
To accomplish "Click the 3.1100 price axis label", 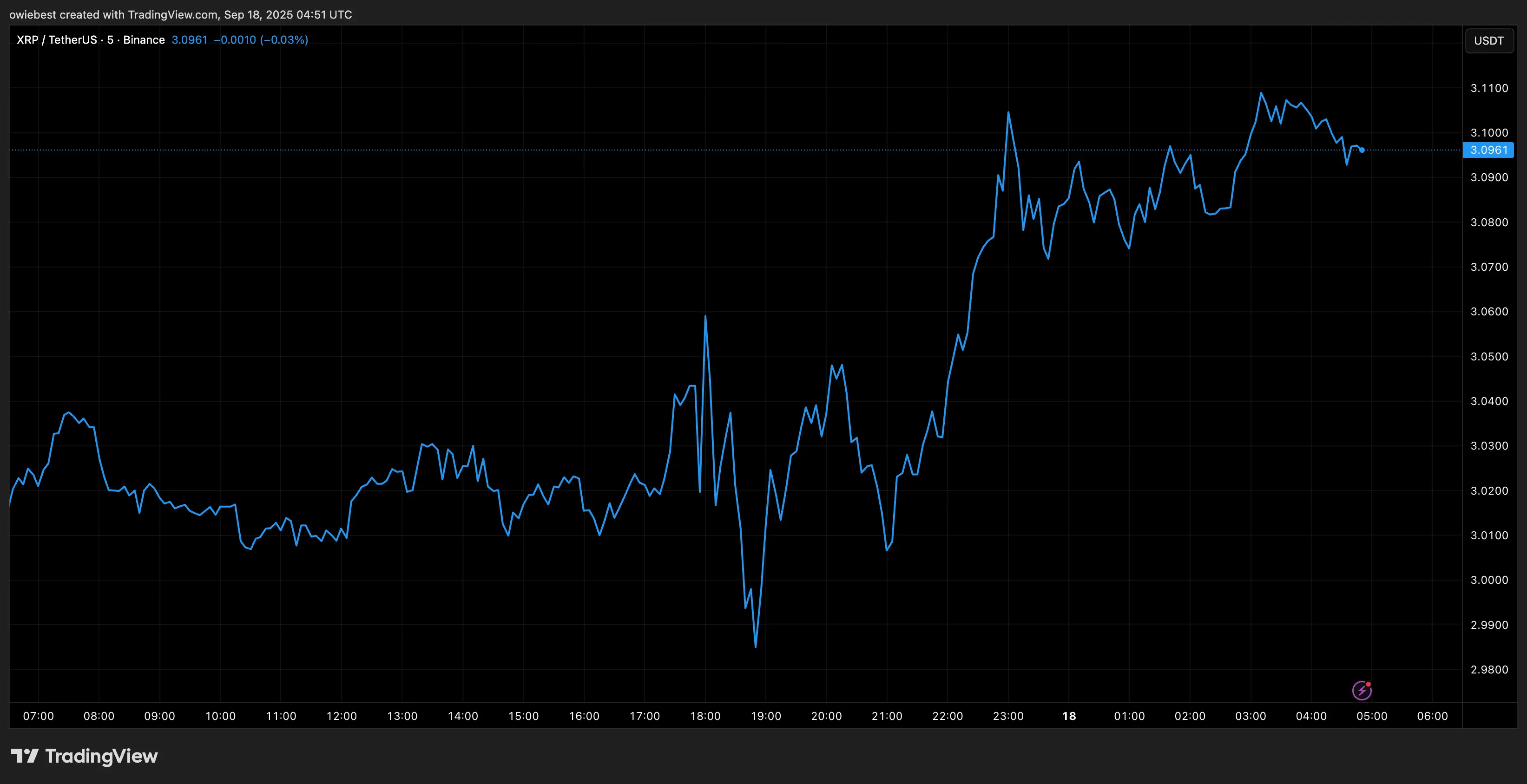I will point(1489,88).
